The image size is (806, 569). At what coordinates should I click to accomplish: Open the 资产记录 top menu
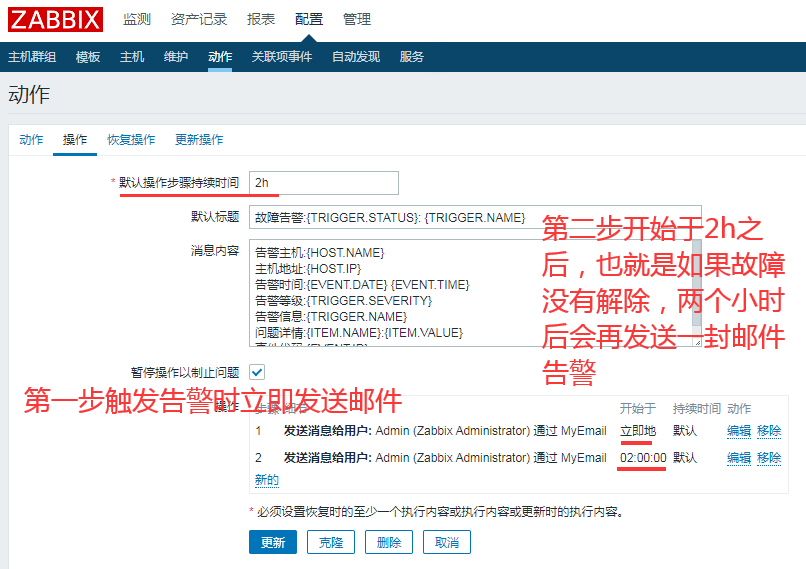point(199,20)
